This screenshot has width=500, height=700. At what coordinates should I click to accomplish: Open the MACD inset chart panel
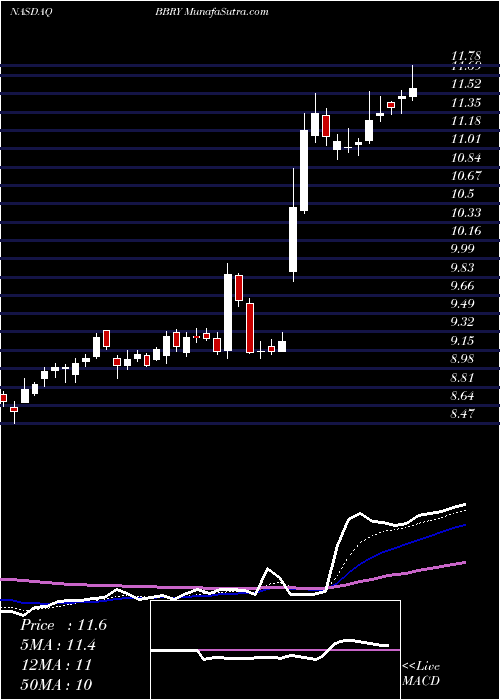275,650
